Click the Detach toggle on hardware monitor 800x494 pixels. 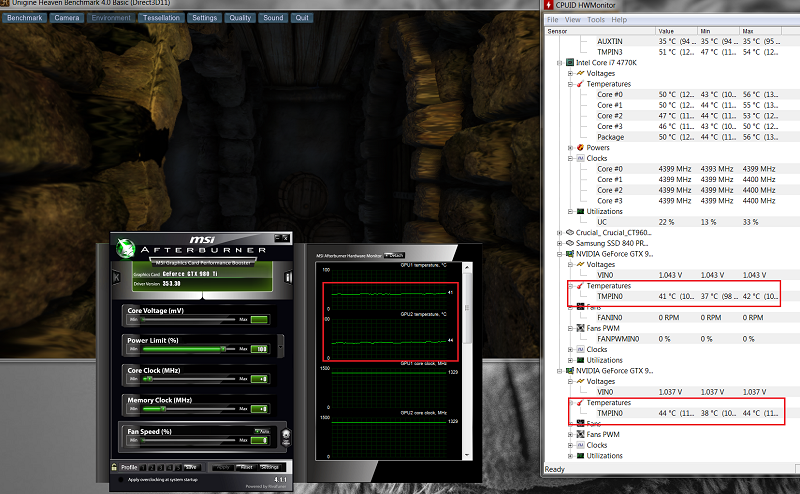click(x=394, y=255)
